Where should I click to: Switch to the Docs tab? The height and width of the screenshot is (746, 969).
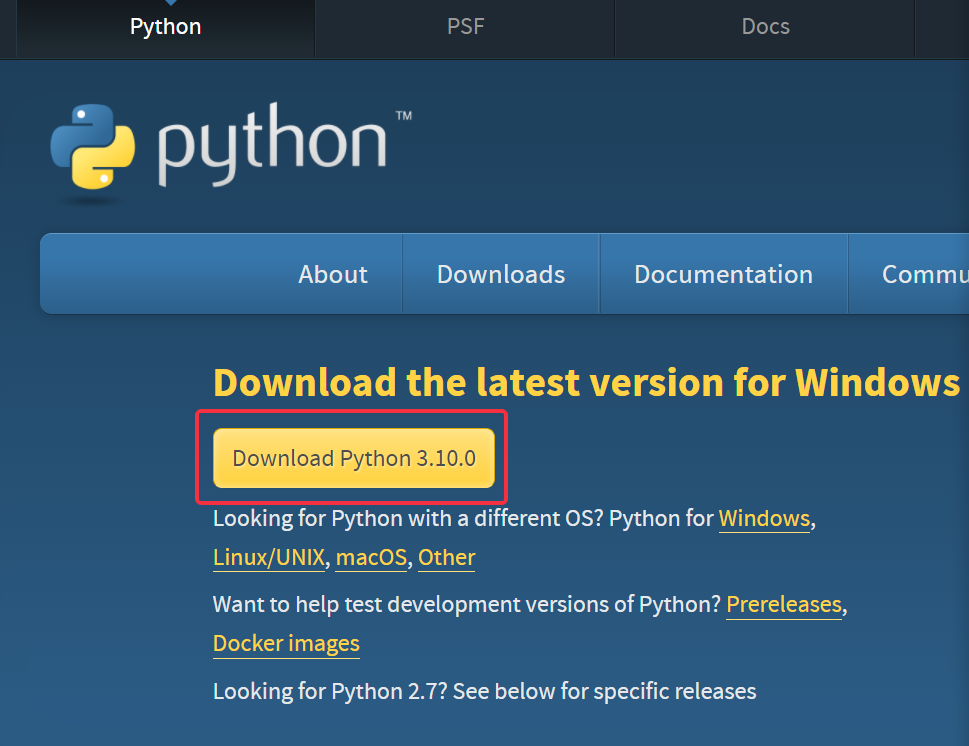[x=765, y=27]
